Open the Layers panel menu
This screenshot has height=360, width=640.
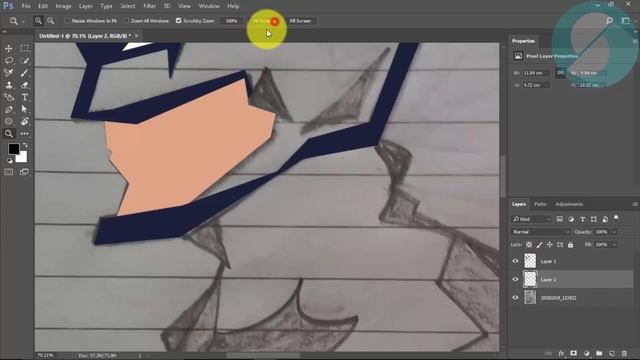pyautogui.click(x=635, y=204)
